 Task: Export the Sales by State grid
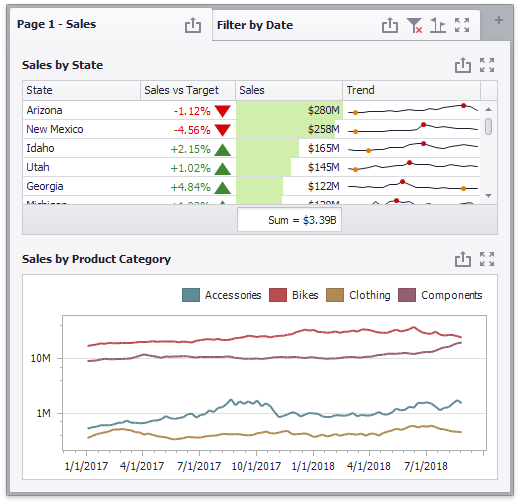pyautogui.click(x=463, y=65)
